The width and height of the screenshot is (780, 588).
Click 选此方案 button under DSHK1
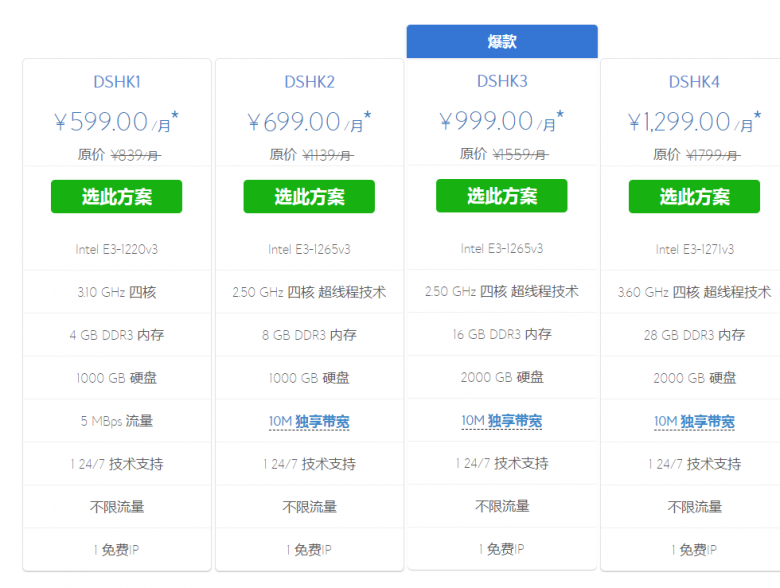116,197
